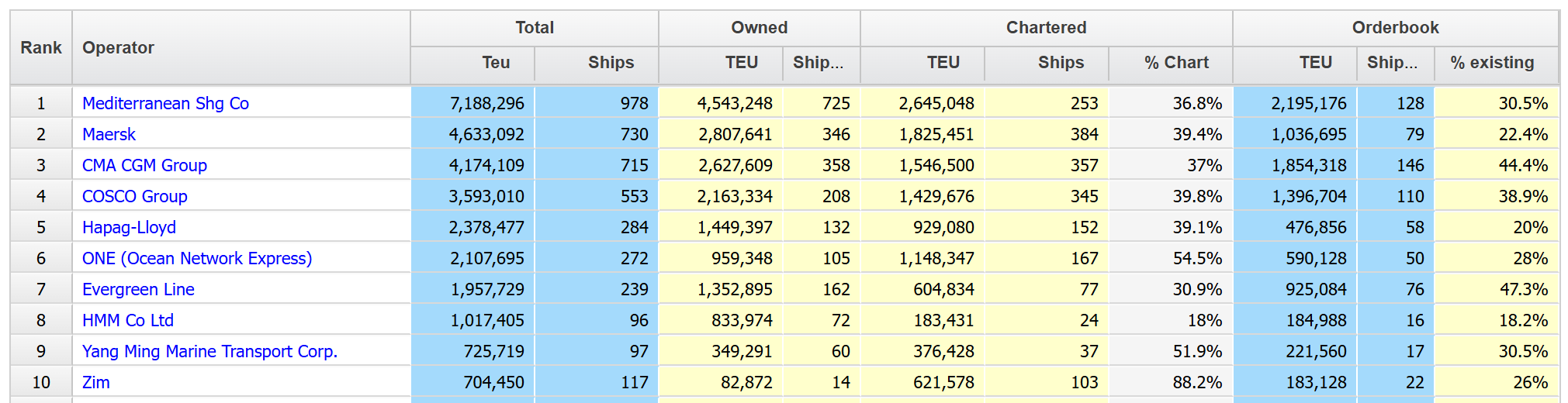Open the Evergreen Line link
Screen dimensions: 1568x403
138,289
